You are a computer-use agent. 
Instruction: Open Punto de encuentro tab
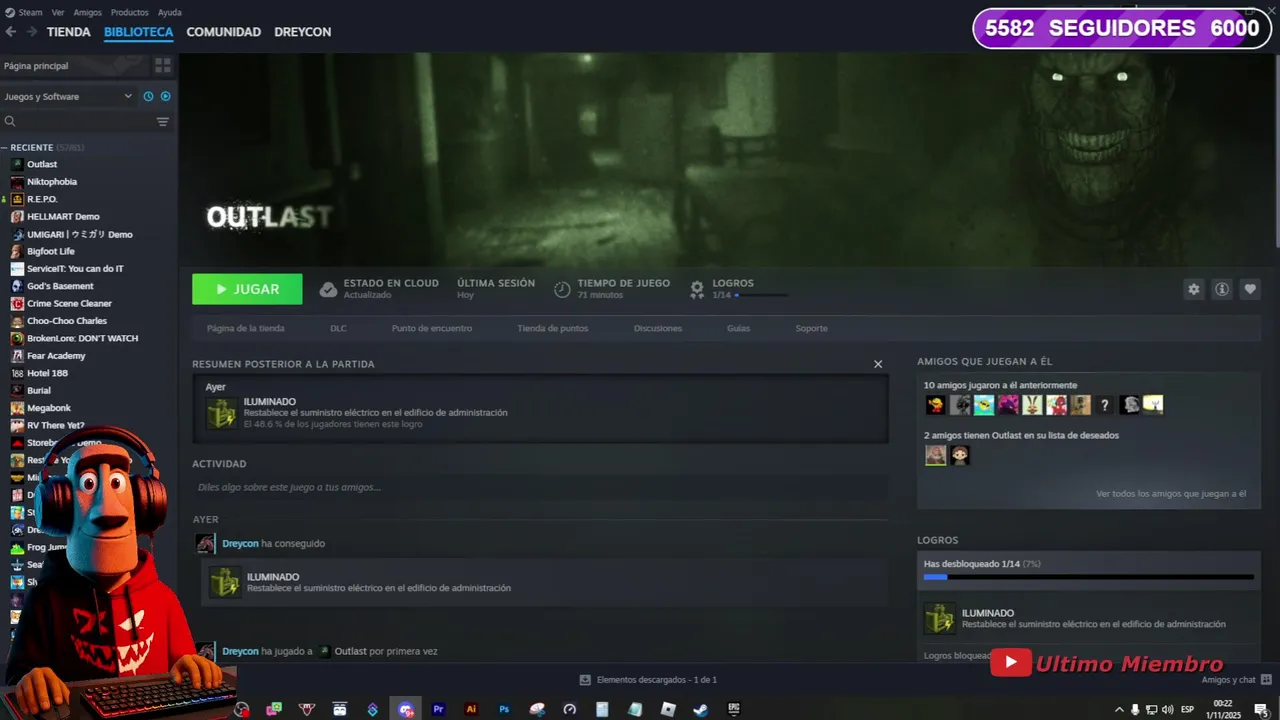pyautogui.click(x=432, y=328)
